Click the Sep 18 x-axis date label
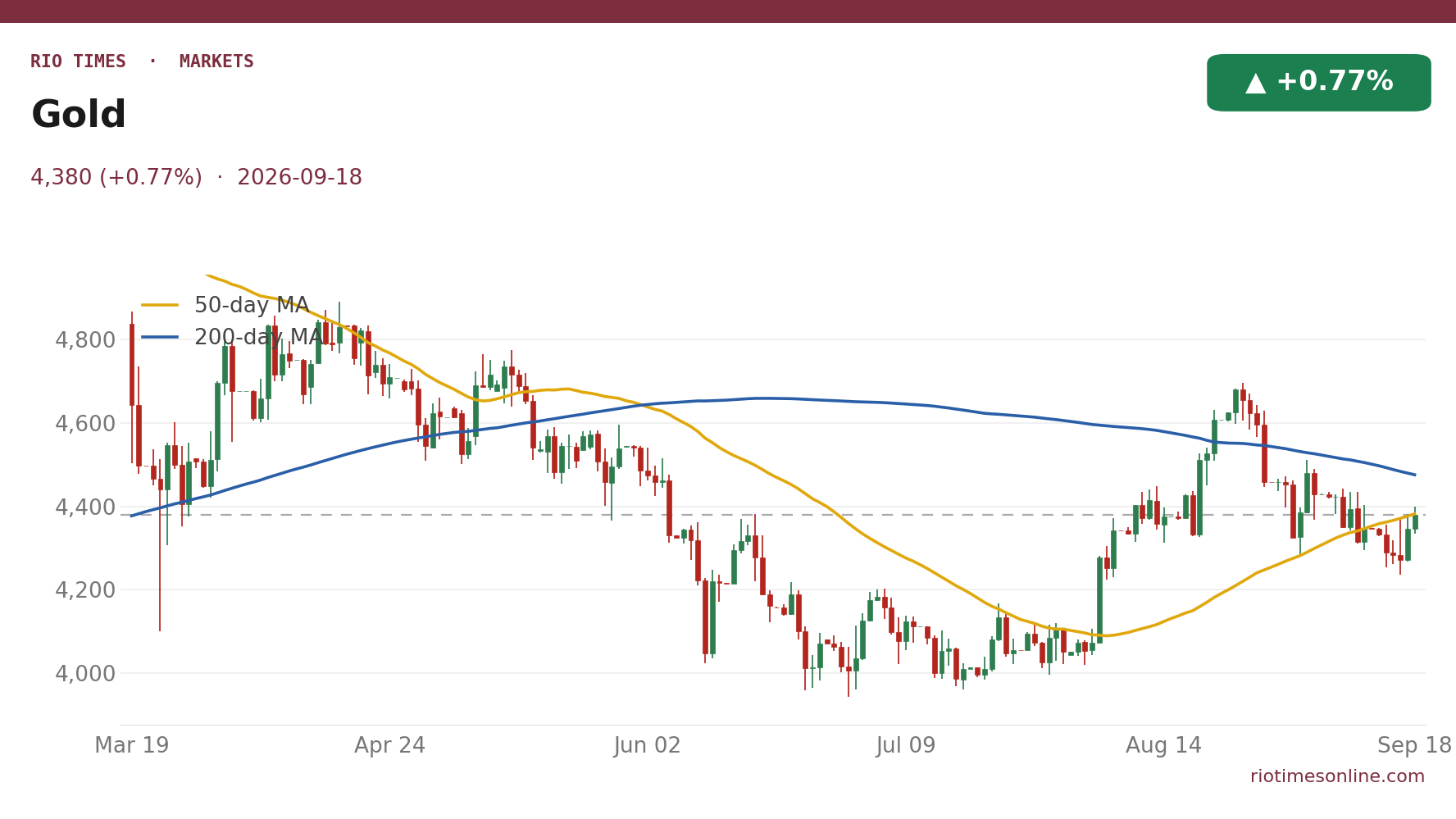1456x819 pixels. coord(1415,746)
